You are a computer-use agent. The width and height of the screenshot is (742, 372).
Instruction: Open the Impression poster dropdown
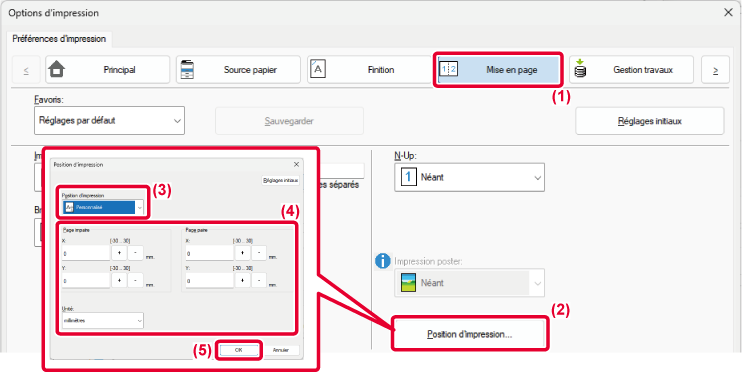tap(469, 283)
